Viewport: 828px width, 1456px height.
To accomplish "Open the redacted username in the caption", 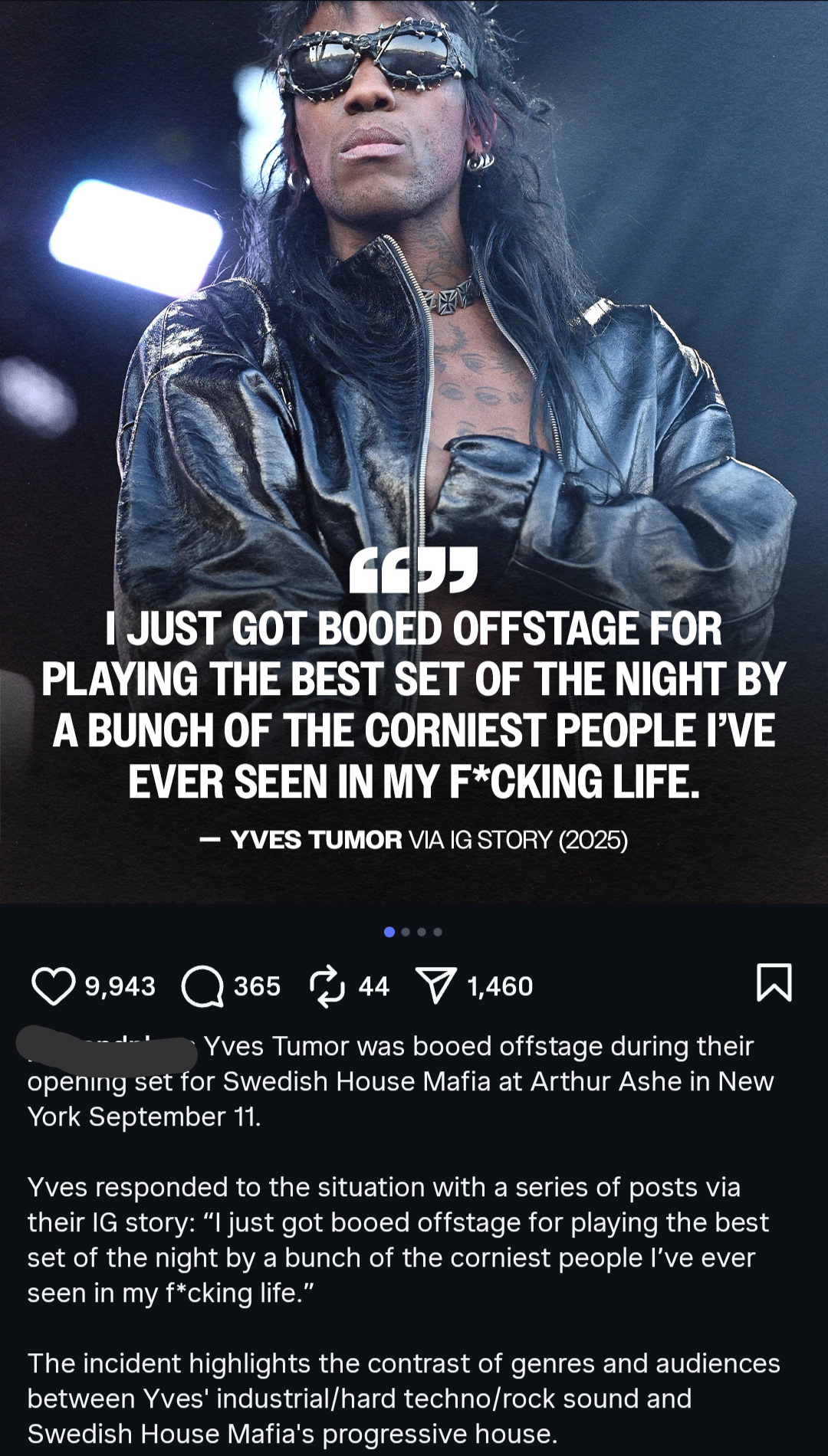I will tap(107, 1048).
